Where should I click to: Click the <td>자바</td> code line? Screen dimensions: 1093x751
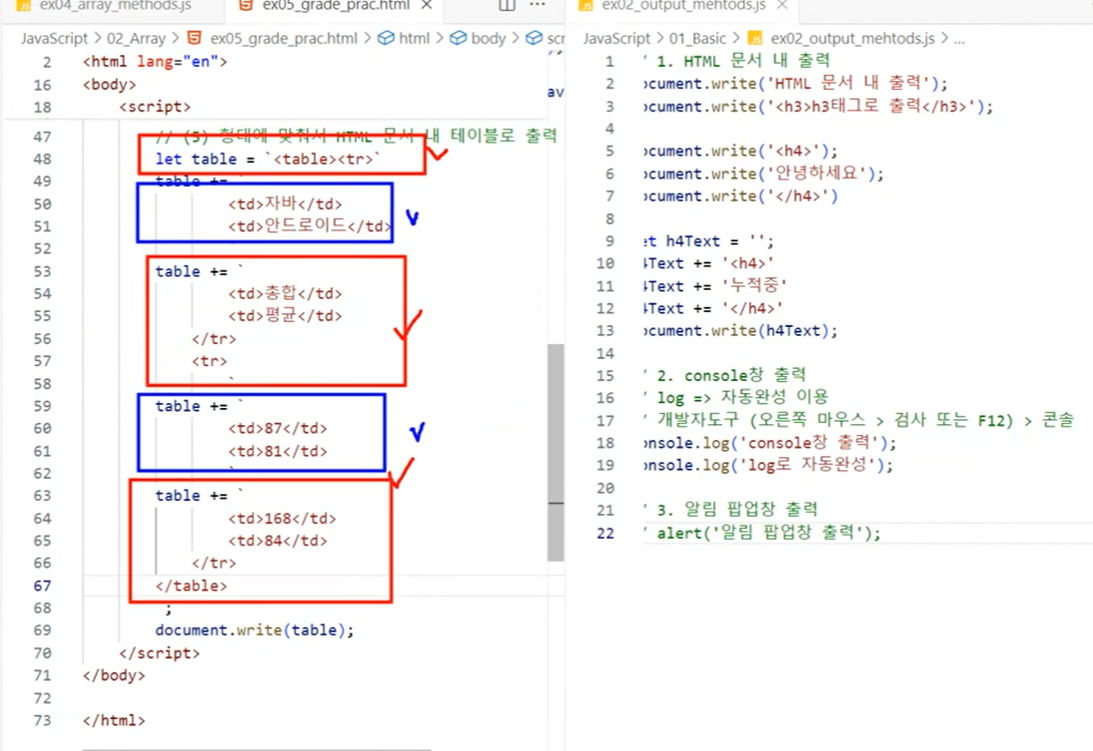click(285, 204)
